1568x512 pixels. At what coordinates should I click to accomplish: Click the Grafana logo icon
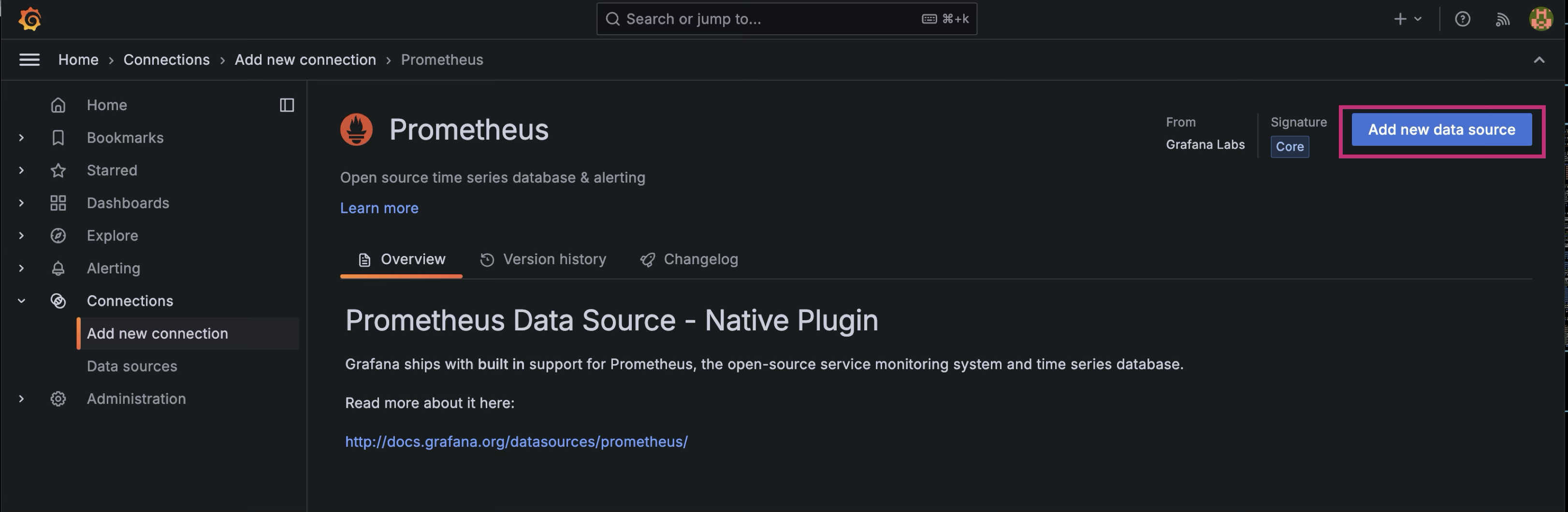click(30, 19)
